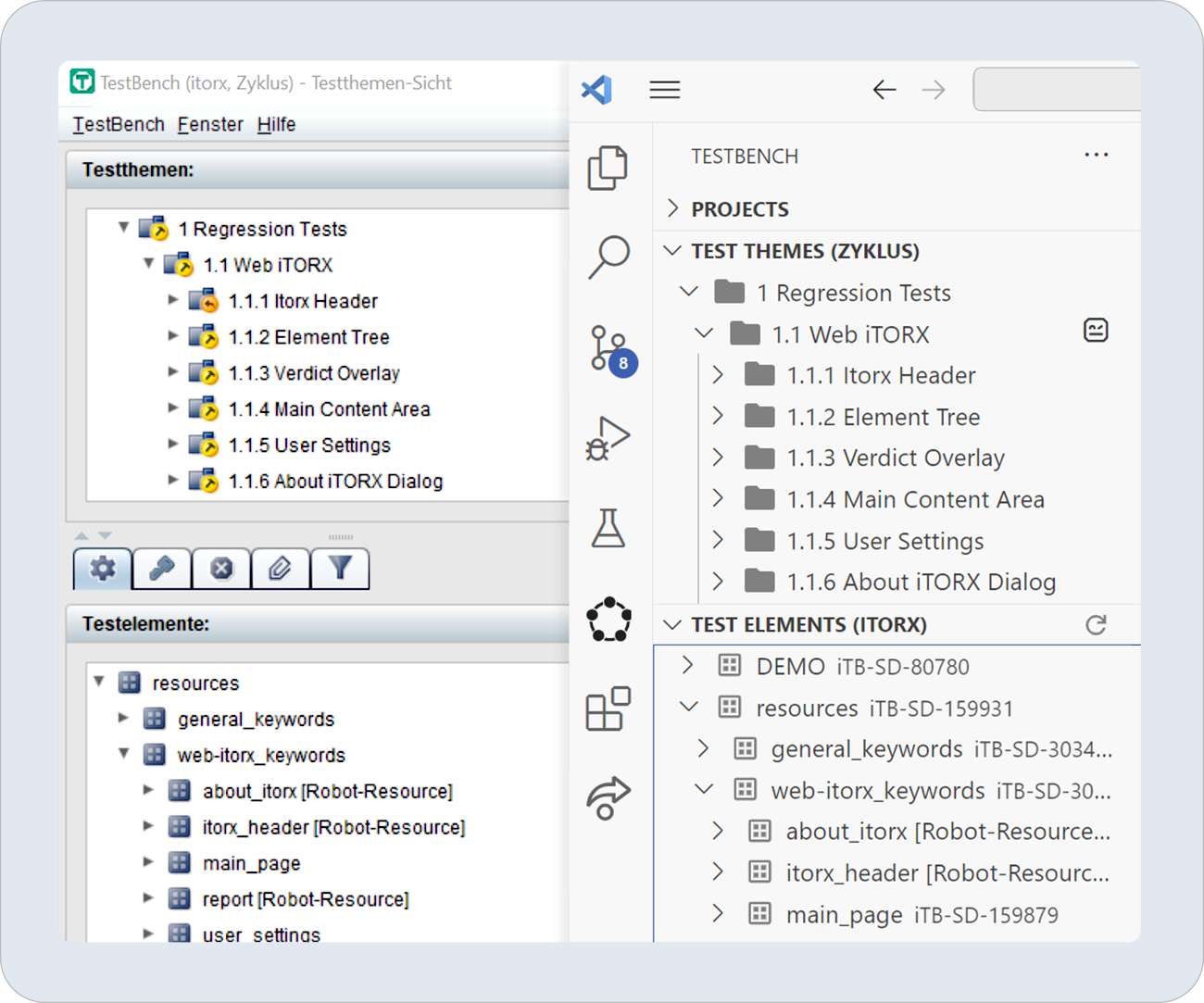Refresh the TEST ELEMENTS (ITORX) section
The width and height of the screenshot is (1204, 1003).
[x=1096, y=625]
